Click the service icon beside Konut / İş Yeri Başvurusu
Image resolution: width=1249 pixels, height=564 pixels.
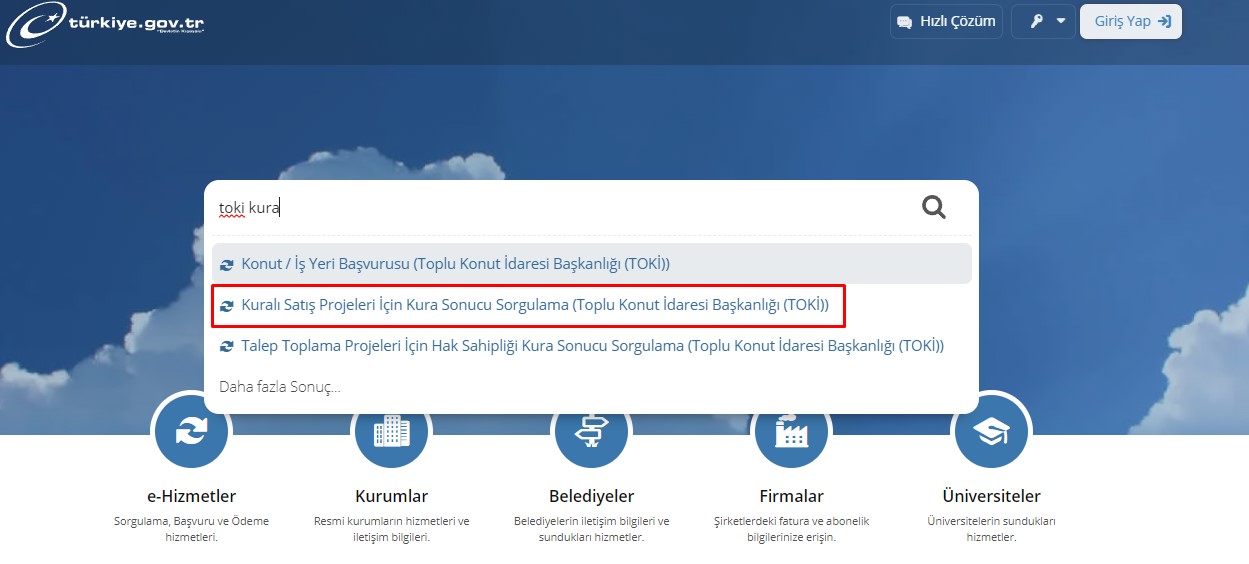pos(227,265)
